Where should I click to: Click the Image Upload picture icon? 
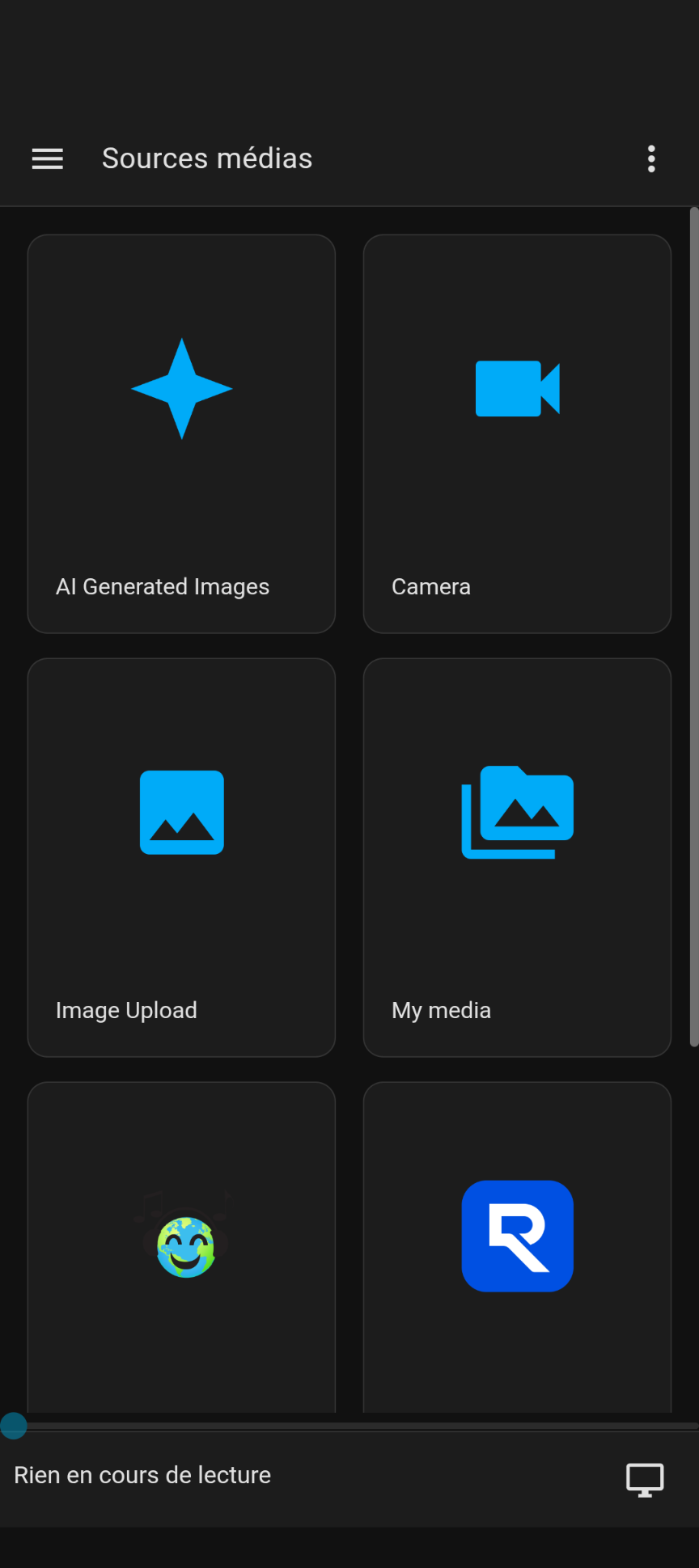182,813
